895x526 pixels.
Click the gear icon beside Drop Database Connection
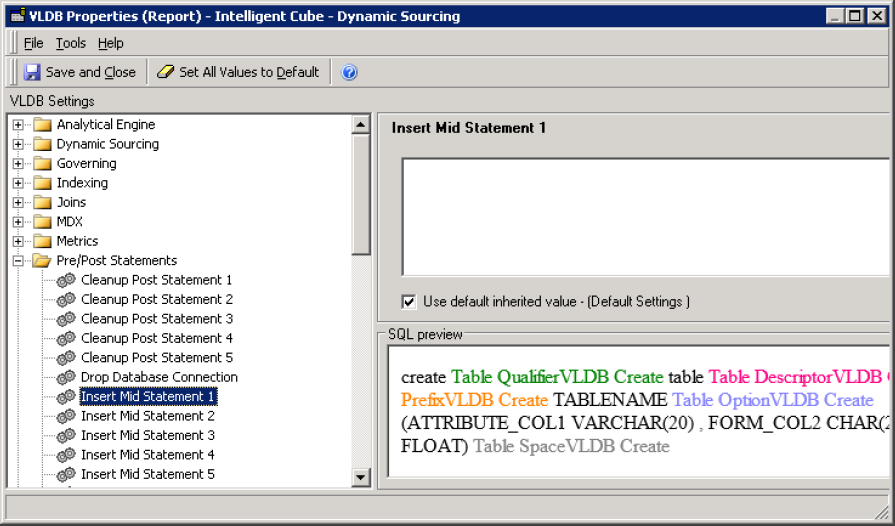(66, 377)
